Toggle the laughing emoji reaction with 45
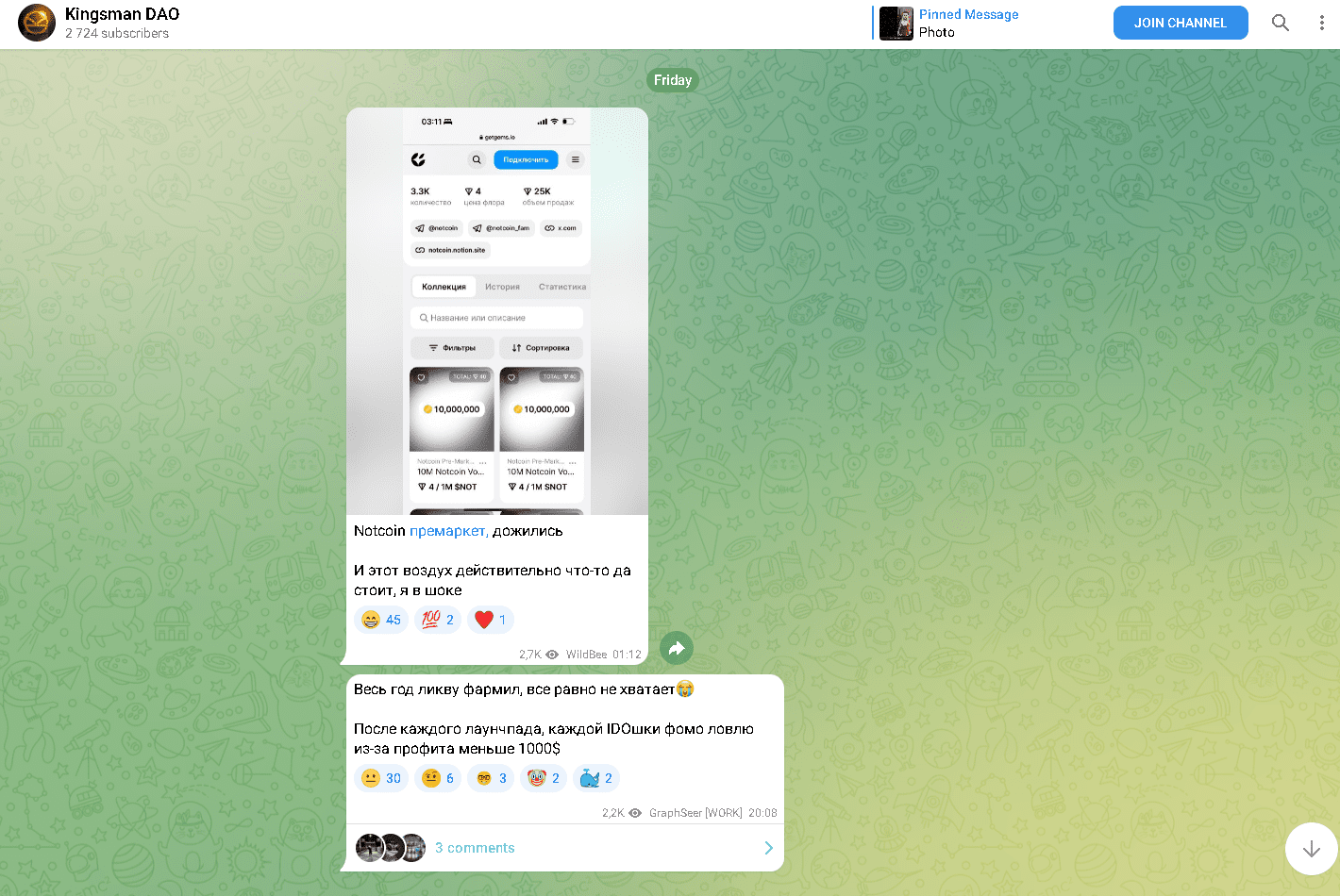The image size is (1340, 896). tap(381, 620)
